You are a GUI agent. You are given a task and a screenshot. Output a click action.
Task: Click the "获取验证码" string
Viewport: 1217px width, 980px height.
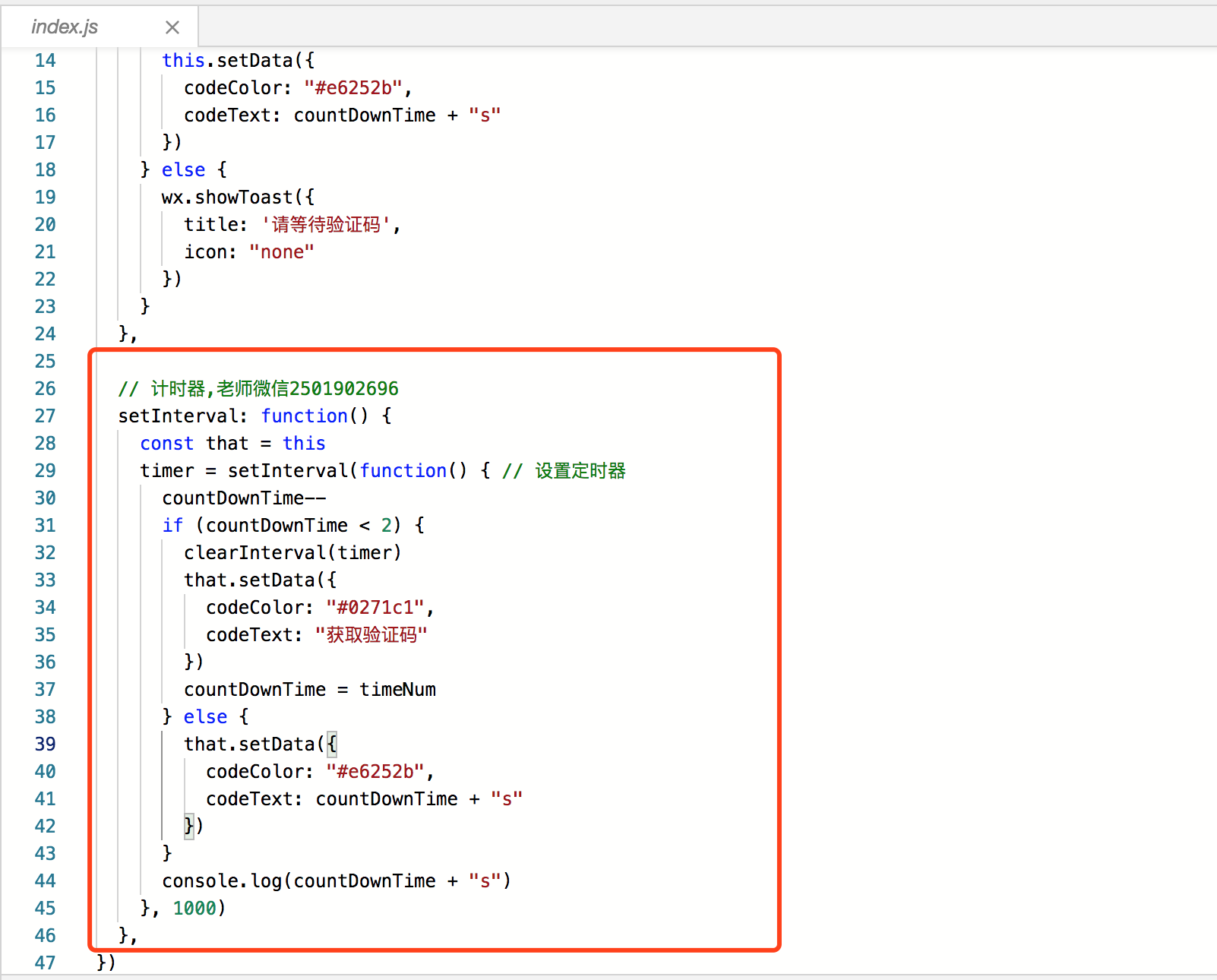(371, 635)
